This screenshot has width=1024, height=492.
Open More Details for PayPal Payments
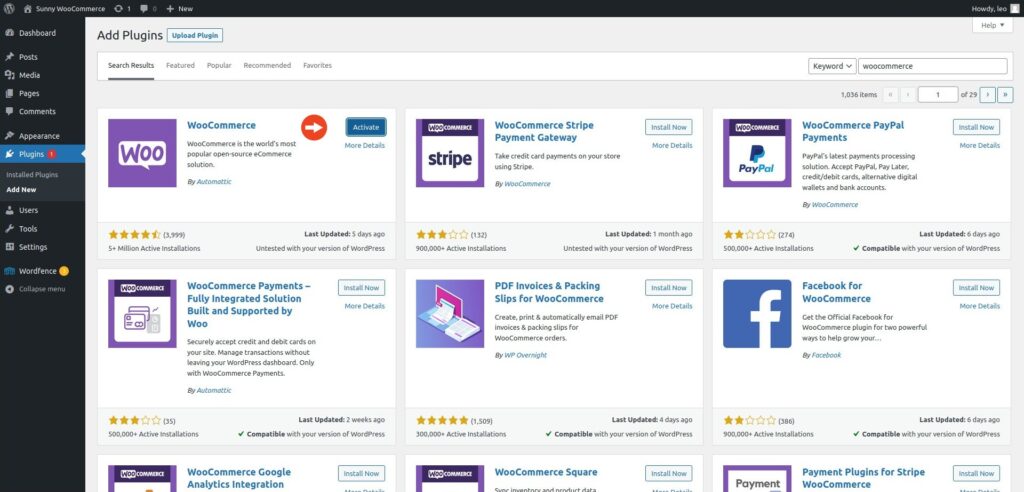click(980, 146)
